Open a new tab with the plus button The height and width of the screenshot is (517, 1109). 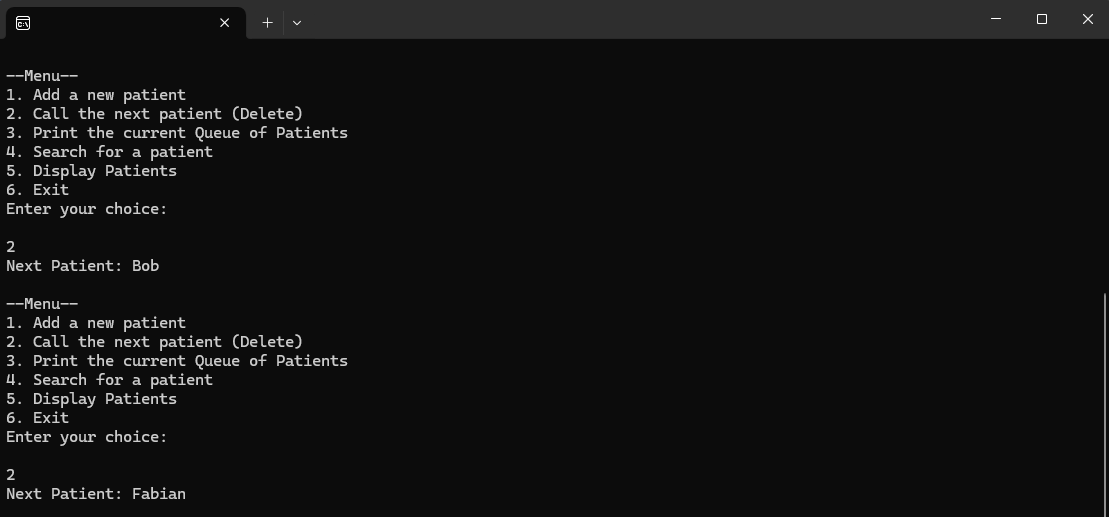point(267,22)
